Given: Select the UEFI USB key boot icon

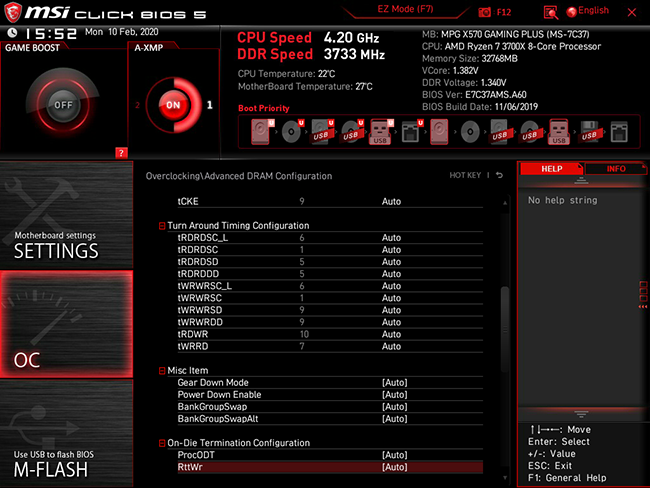Looking at the screenshot, I should click(x=381, y=131).
